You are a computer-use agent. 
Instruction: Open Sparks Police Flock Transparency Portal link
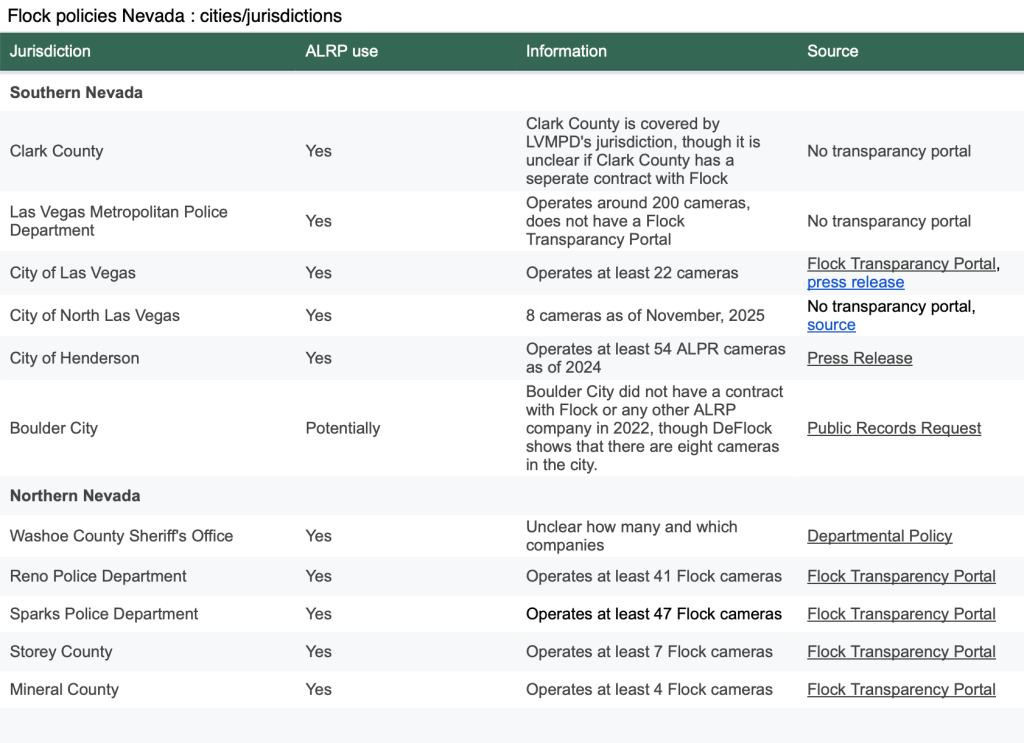click(901, 614)
